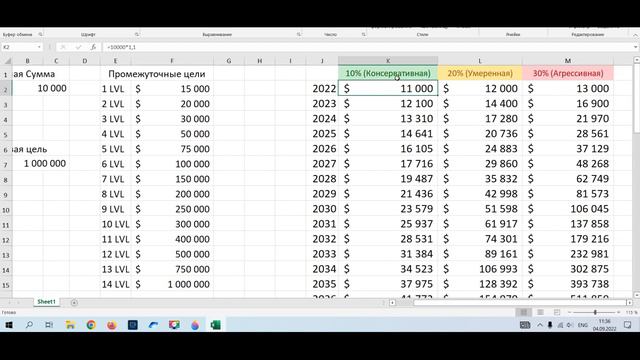The width and height of the screenshot is (640, 360).
Task: Select row 7 header
Action: [6, 164]
